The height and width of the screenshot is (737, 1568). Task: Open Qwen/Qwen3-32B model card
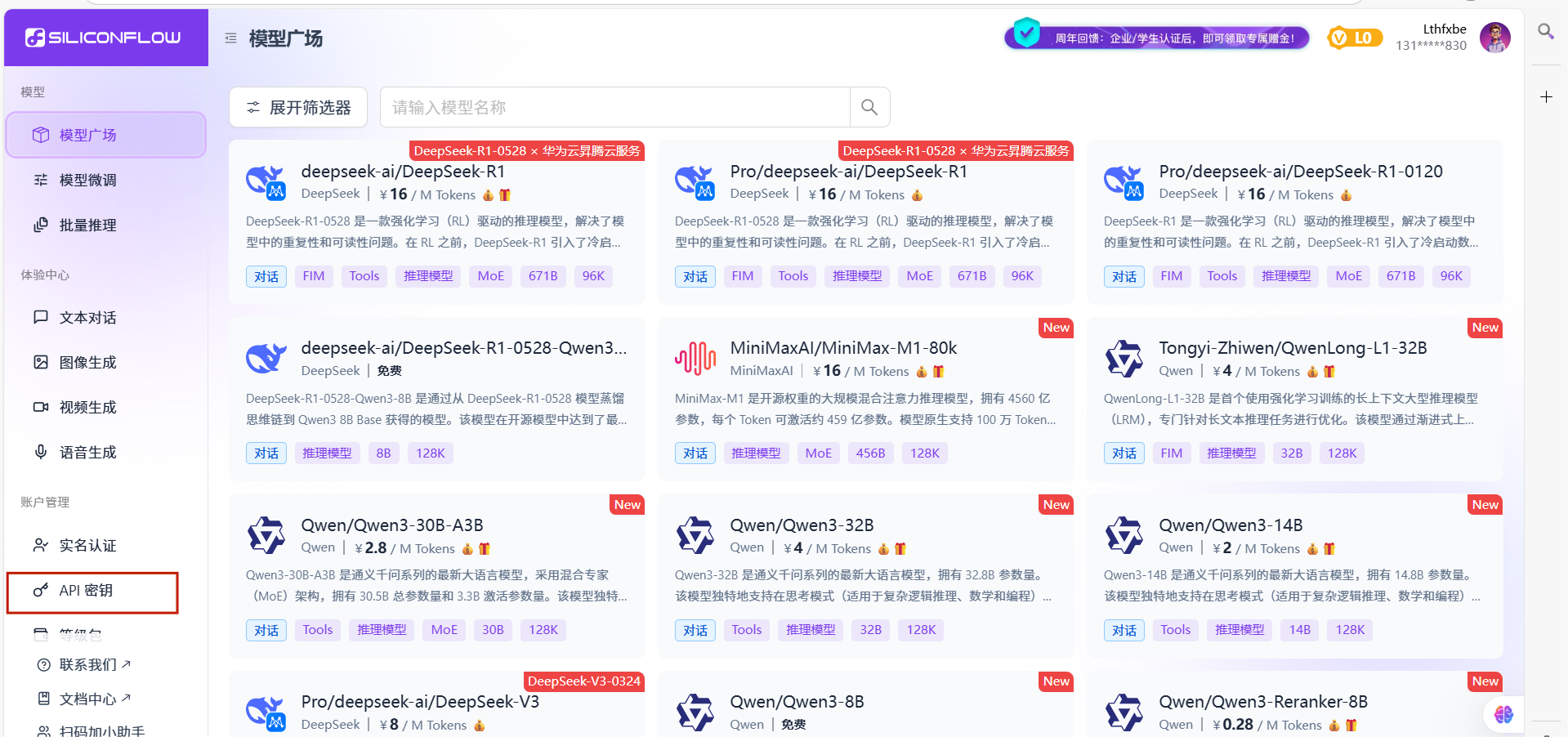point(866,576)
